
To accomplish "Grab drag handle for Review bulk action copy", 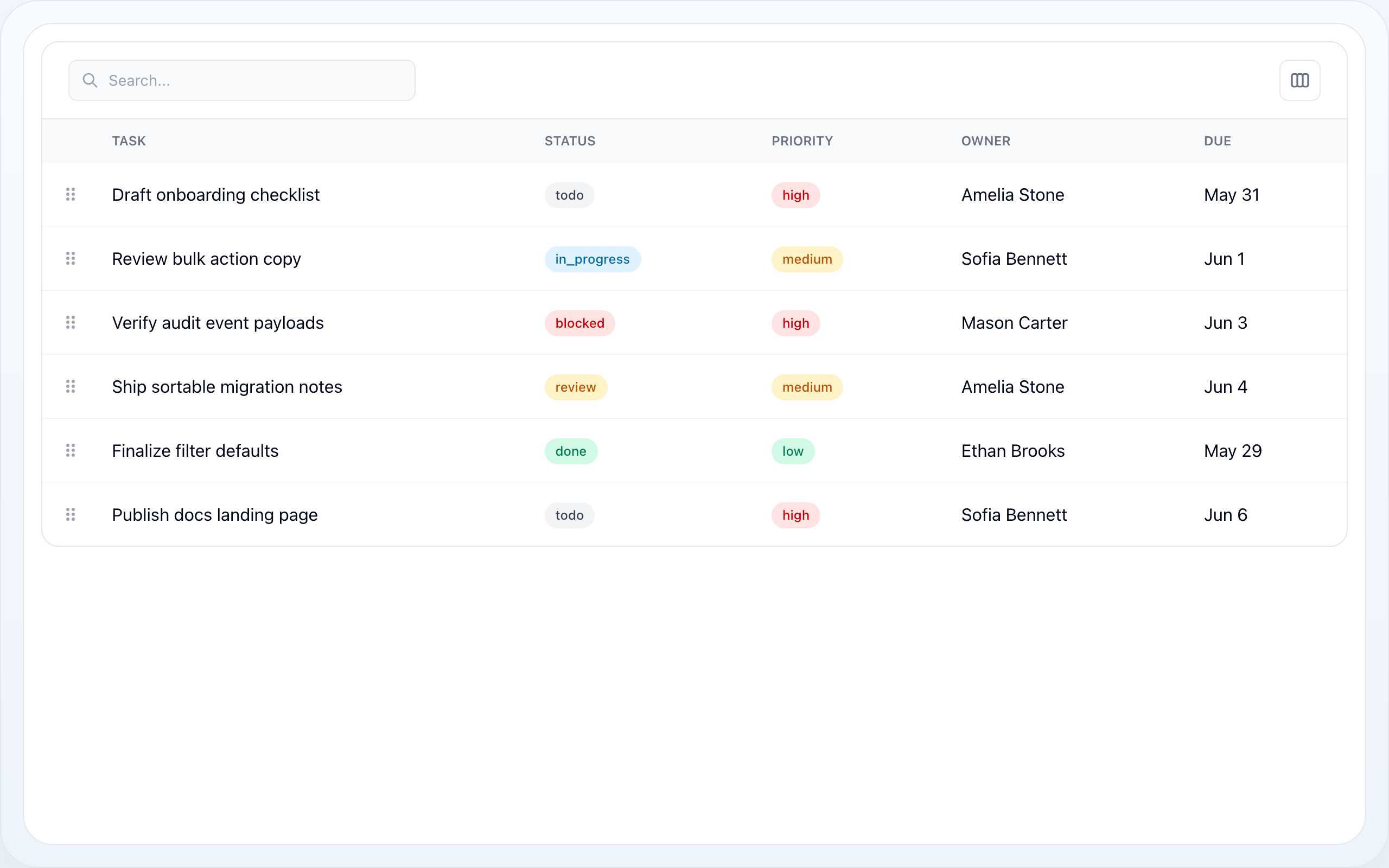I will [71, 258].
